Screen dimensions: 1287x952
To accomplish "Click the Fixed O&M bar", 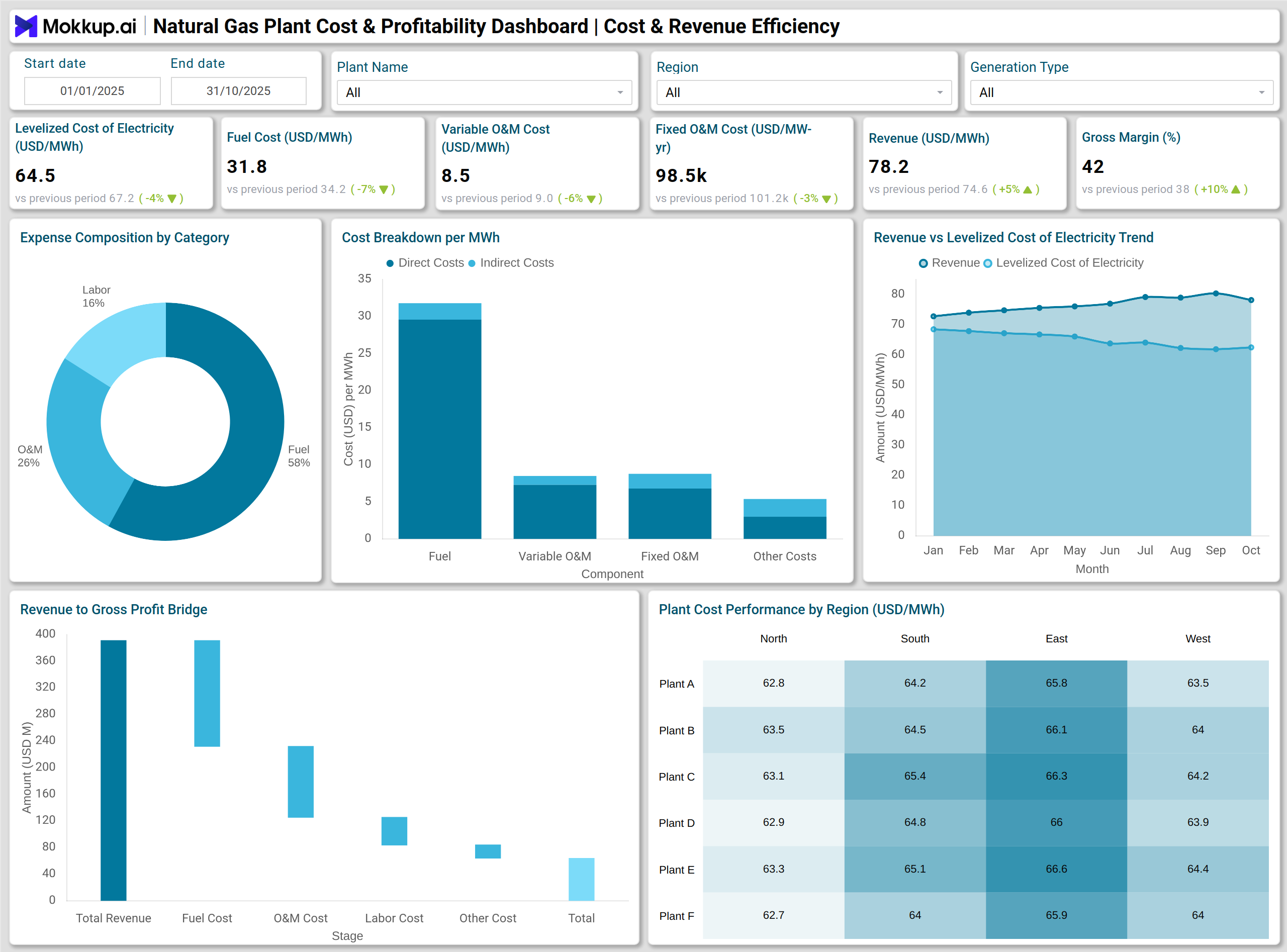I will pyautogui.click(x=670, y=507).
